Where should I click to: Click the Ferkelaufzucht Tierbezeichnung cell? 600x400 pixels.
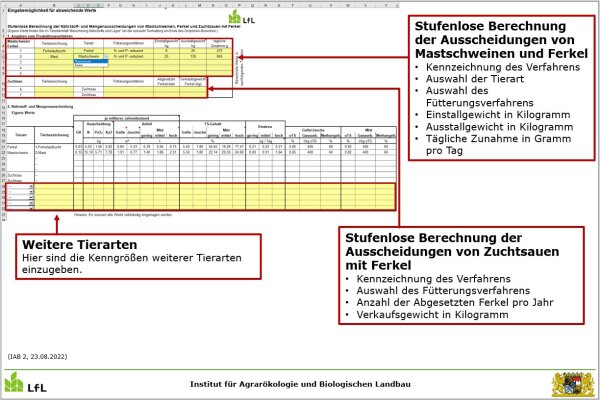point(54,51)
